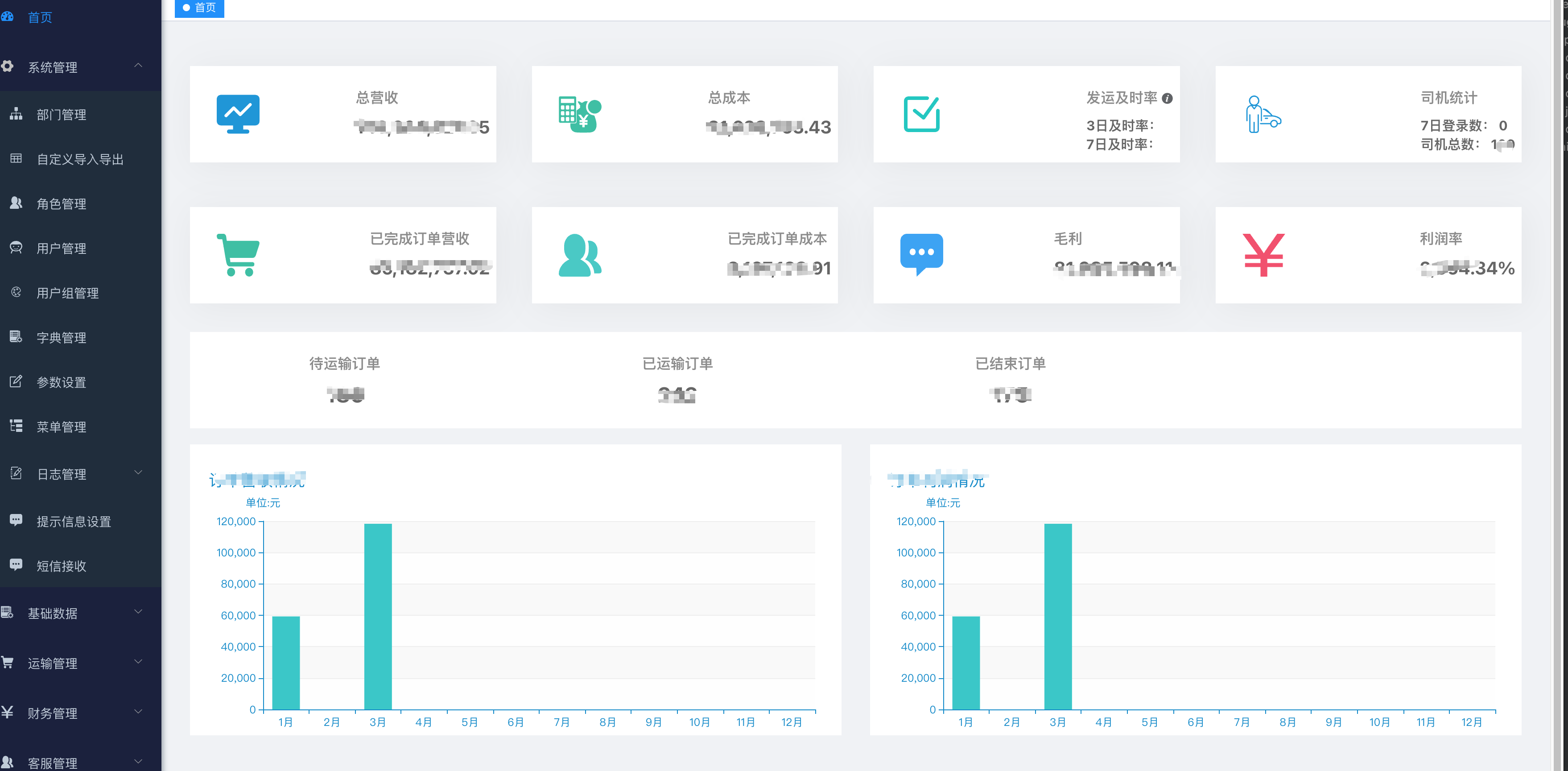Viewport: 1568px width, 771px height.
Task: Click the yen icon for 财务管理
Action: (x=7, y=712)
